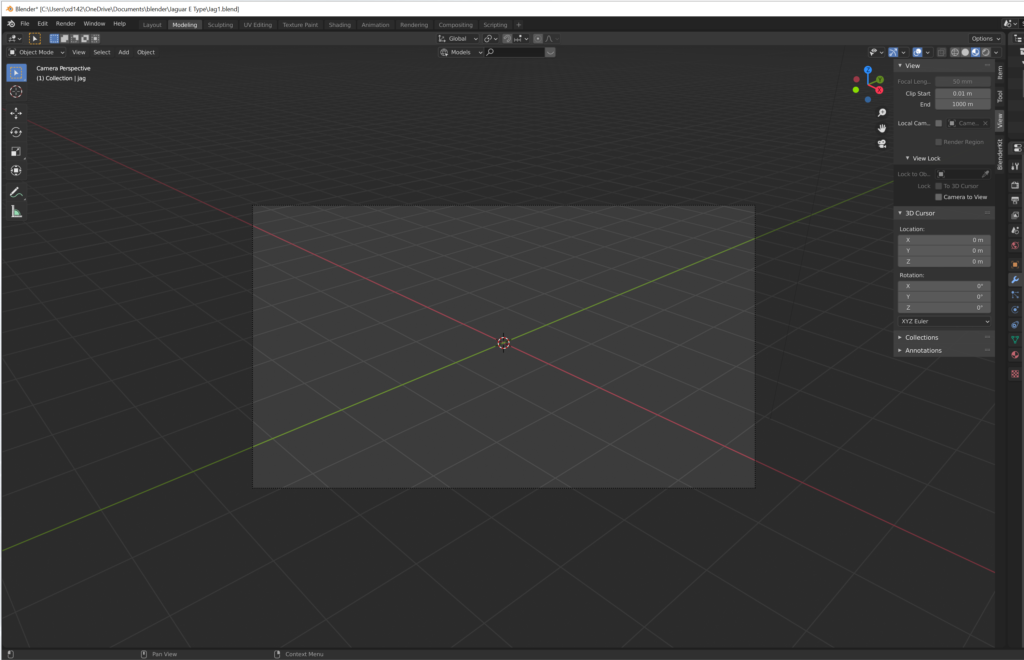The height and width of the screenshot is (660, 1024).
Task: Select the Move tool in the toolbar
Action: coord(16,113)
